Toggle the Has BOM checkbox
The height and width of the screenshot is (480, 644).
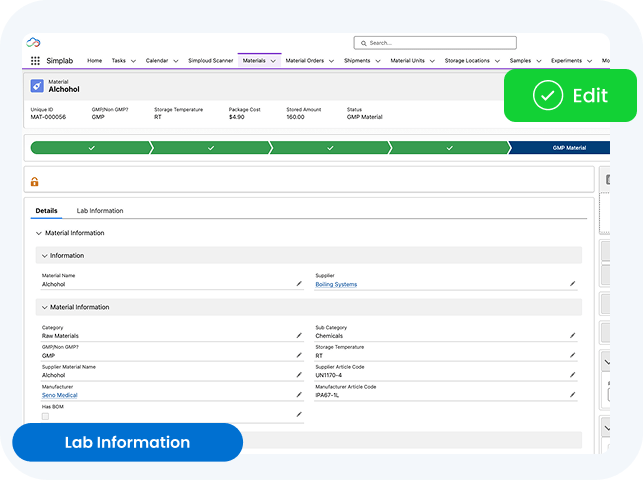45,415
